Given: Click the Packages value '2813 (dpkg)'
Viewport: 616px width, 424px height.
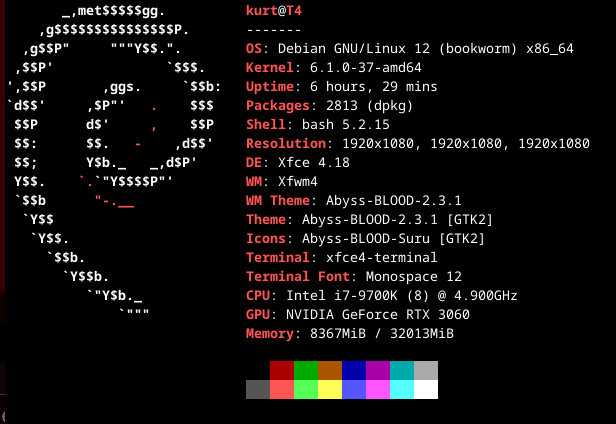Looking at the screenshot, I should [369, 106].
